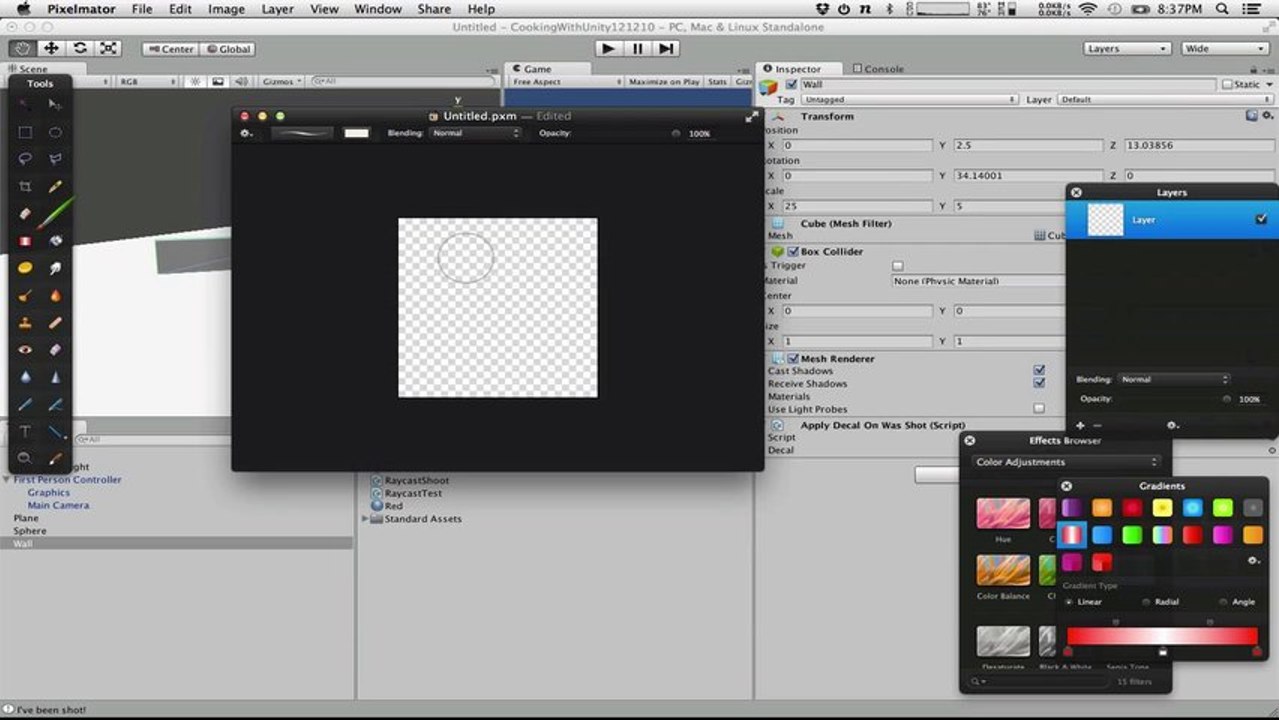
Task: Toggle the Mesh Renderer component checkbox
Action: (793, 359)
